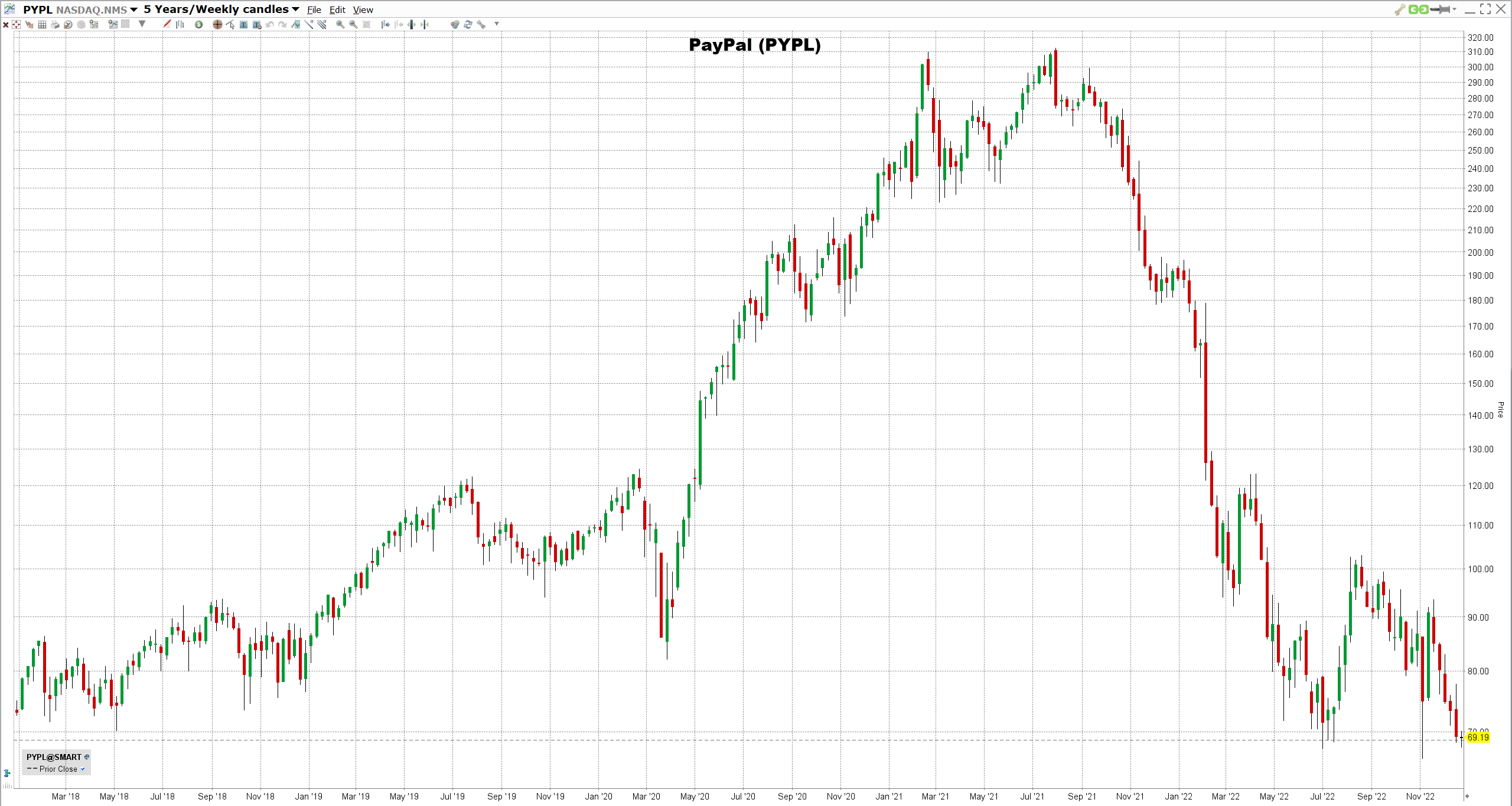The image size is (1512, 806).
Task: Click the redo arrow icon
Action: tap(282, 24)
